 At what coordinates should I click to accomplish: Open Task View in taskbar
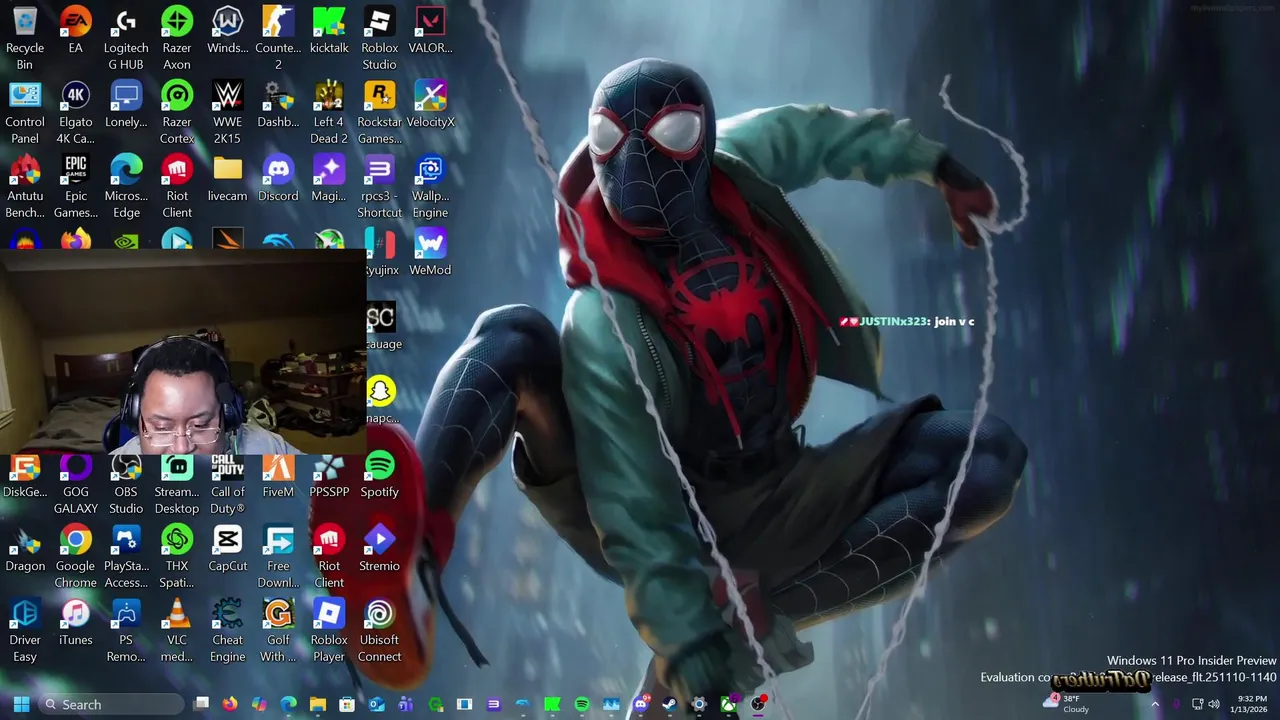201,704
